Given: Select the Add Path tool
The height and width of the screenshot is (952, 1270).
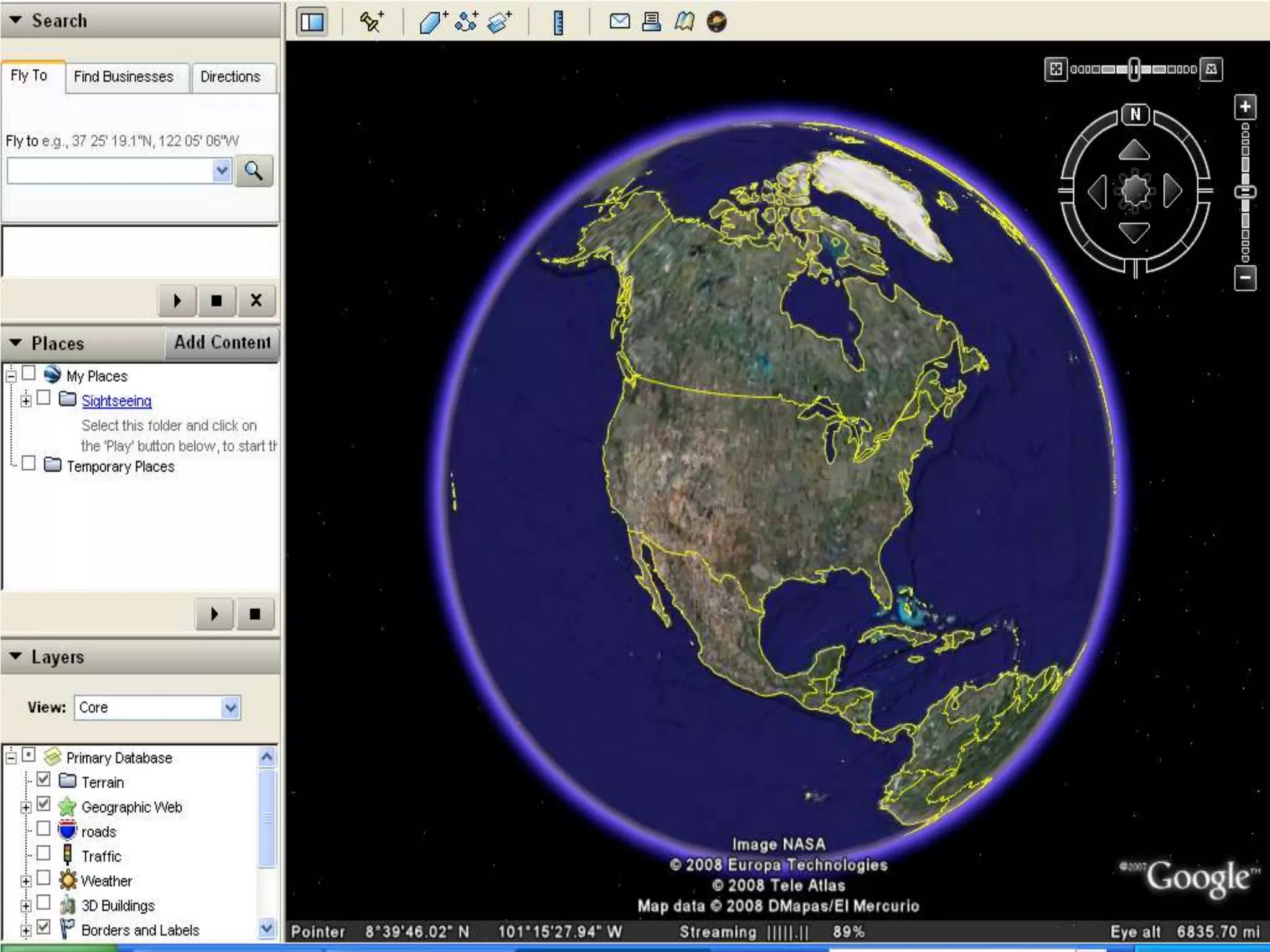Looking at the screenshot, I should pyautogui.click(x=466, y=22).
